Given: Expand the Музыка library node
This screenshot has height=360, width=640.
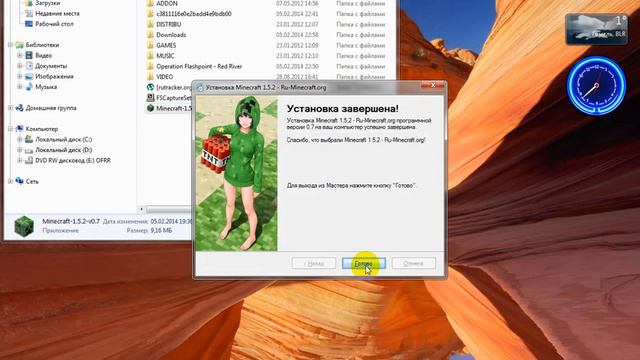Looking at the screenshot, I should [x=20, y=87].
